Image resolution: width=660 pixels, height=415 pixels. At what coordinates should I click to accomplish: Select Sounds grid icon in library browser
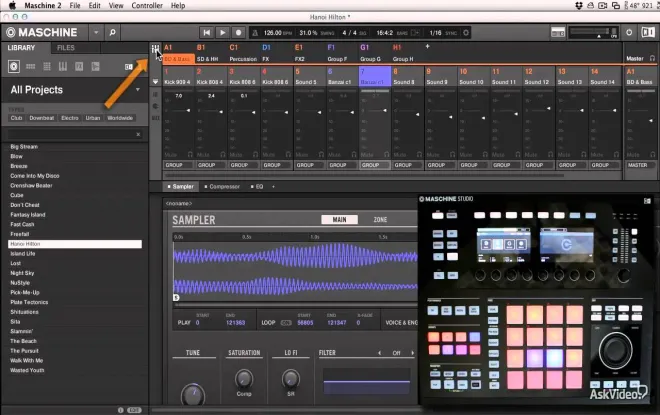(x=47, y=67)
